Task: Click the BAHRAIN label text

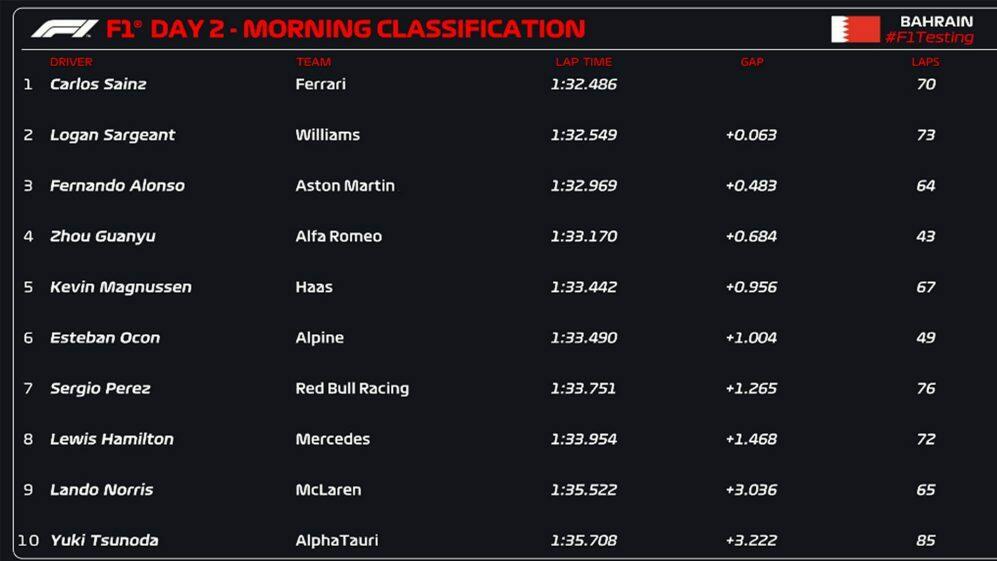Action: (937, 22)
